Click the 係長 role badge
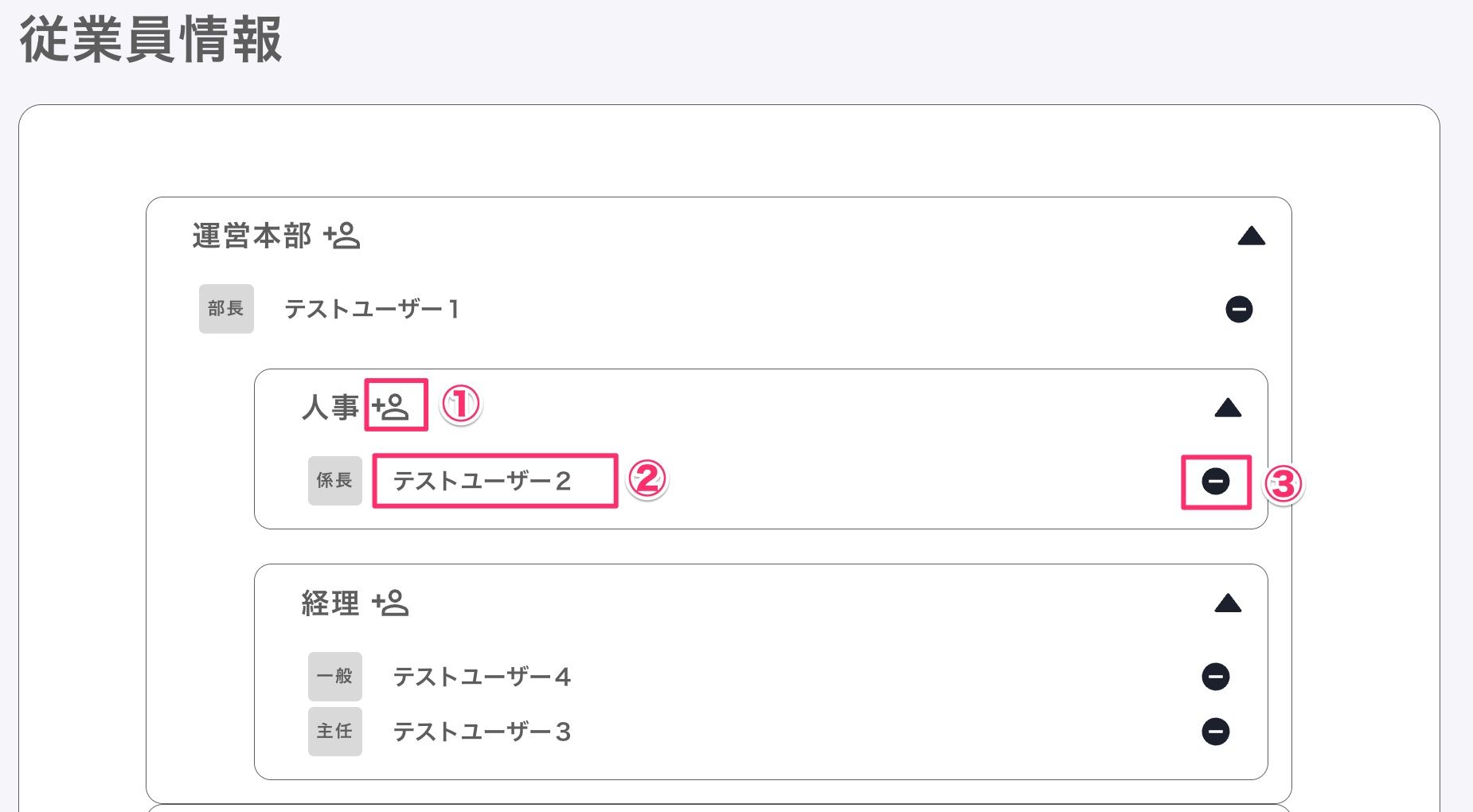 pos(335,481)
